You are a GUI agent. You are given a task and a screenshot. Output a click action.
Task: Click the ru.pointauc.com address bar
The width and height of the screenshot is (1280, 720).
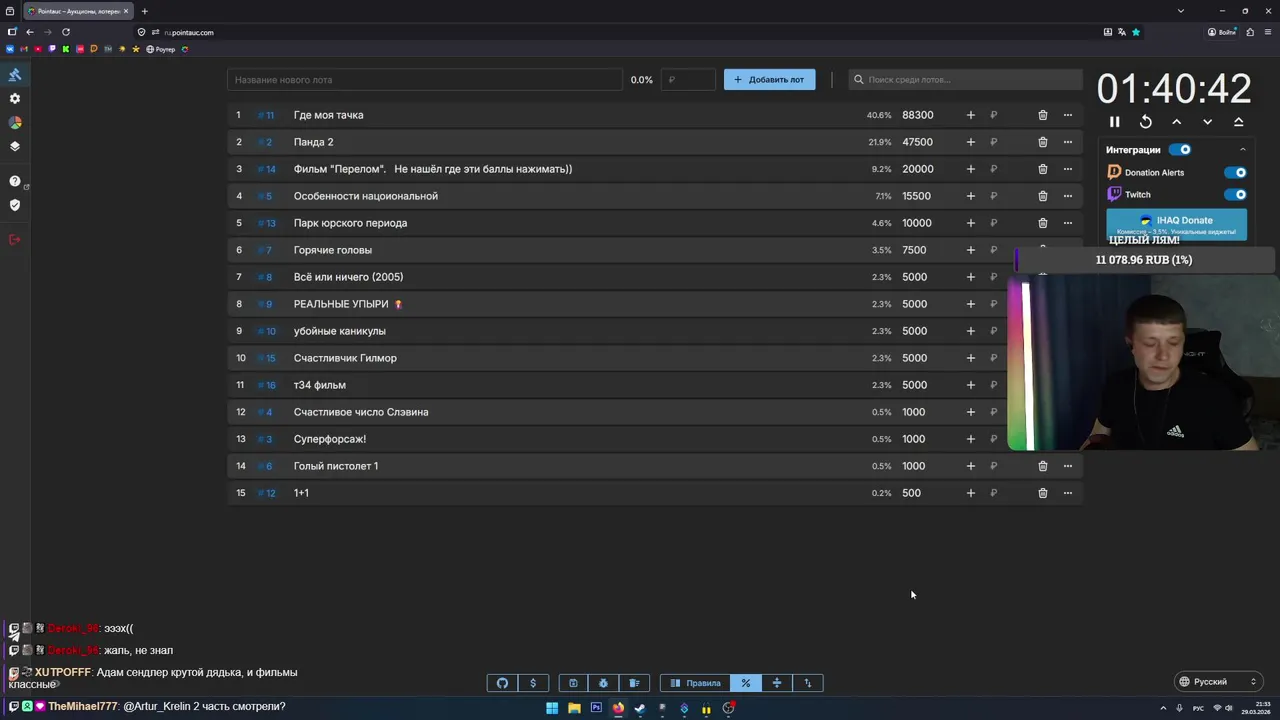tap(189, 33)
